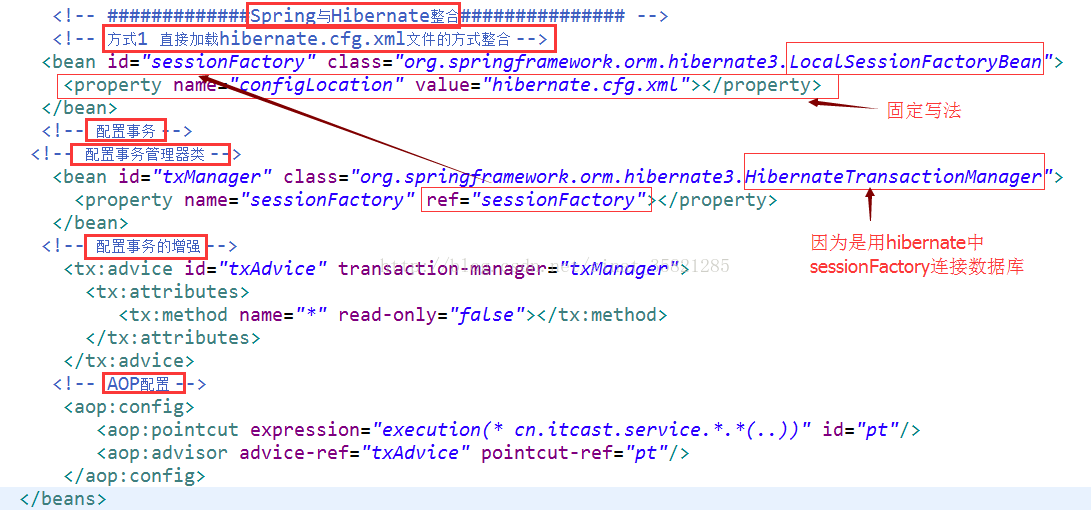Click the read-only="false" attribute
This screenshot has height=511, width=1091.
click(x=431, y=315)
